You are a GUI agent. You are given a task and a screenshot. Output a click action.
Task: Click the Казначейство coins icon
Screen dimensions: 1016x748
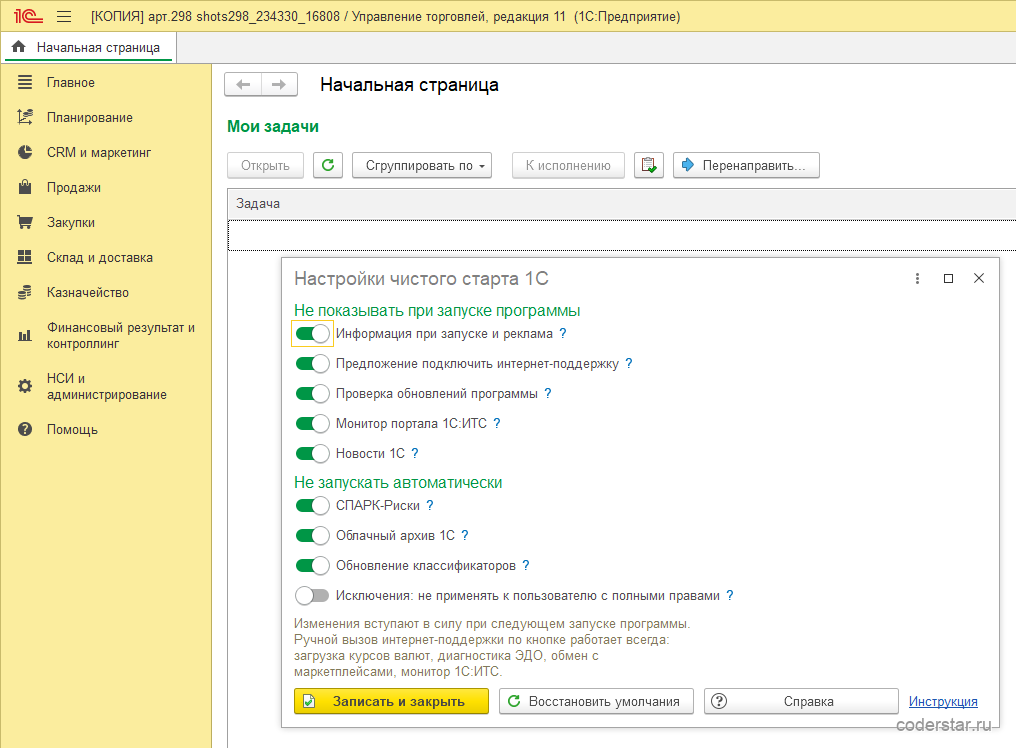[x=25, y=292]
